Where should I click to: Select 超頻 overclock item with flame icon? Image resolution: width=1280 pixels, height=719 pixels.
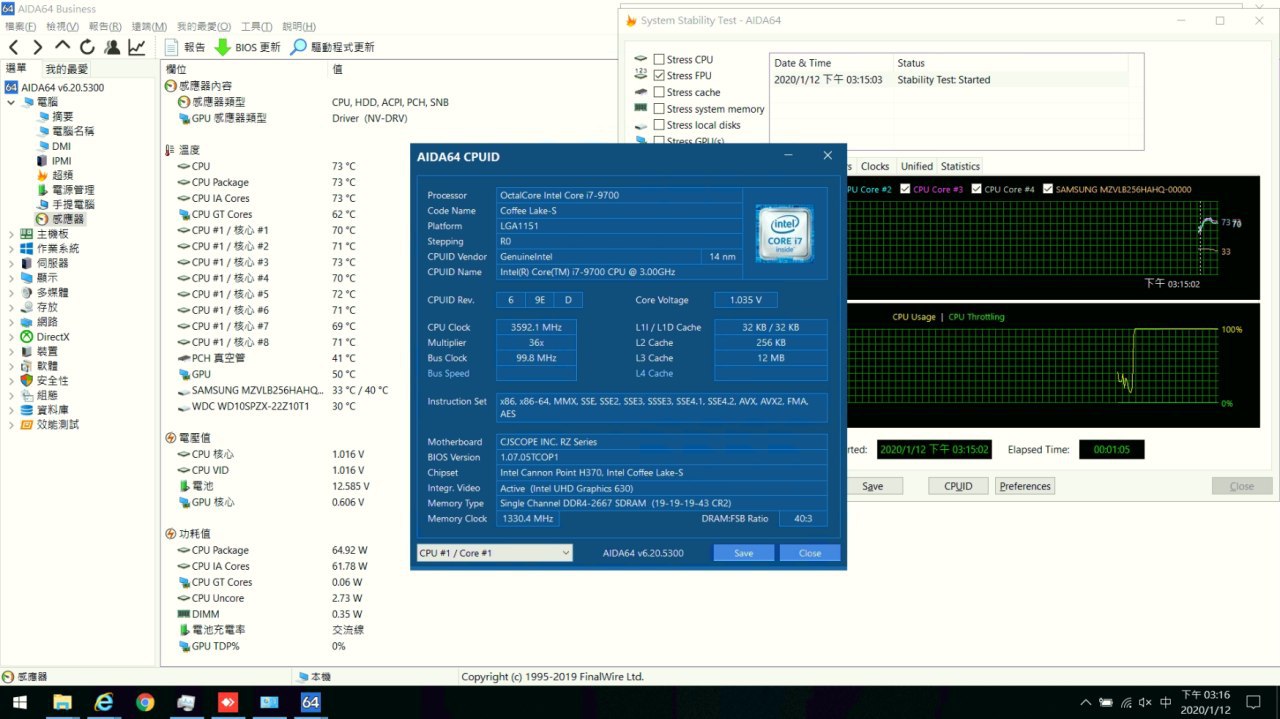pyautogui.click(x=62, y=175)
